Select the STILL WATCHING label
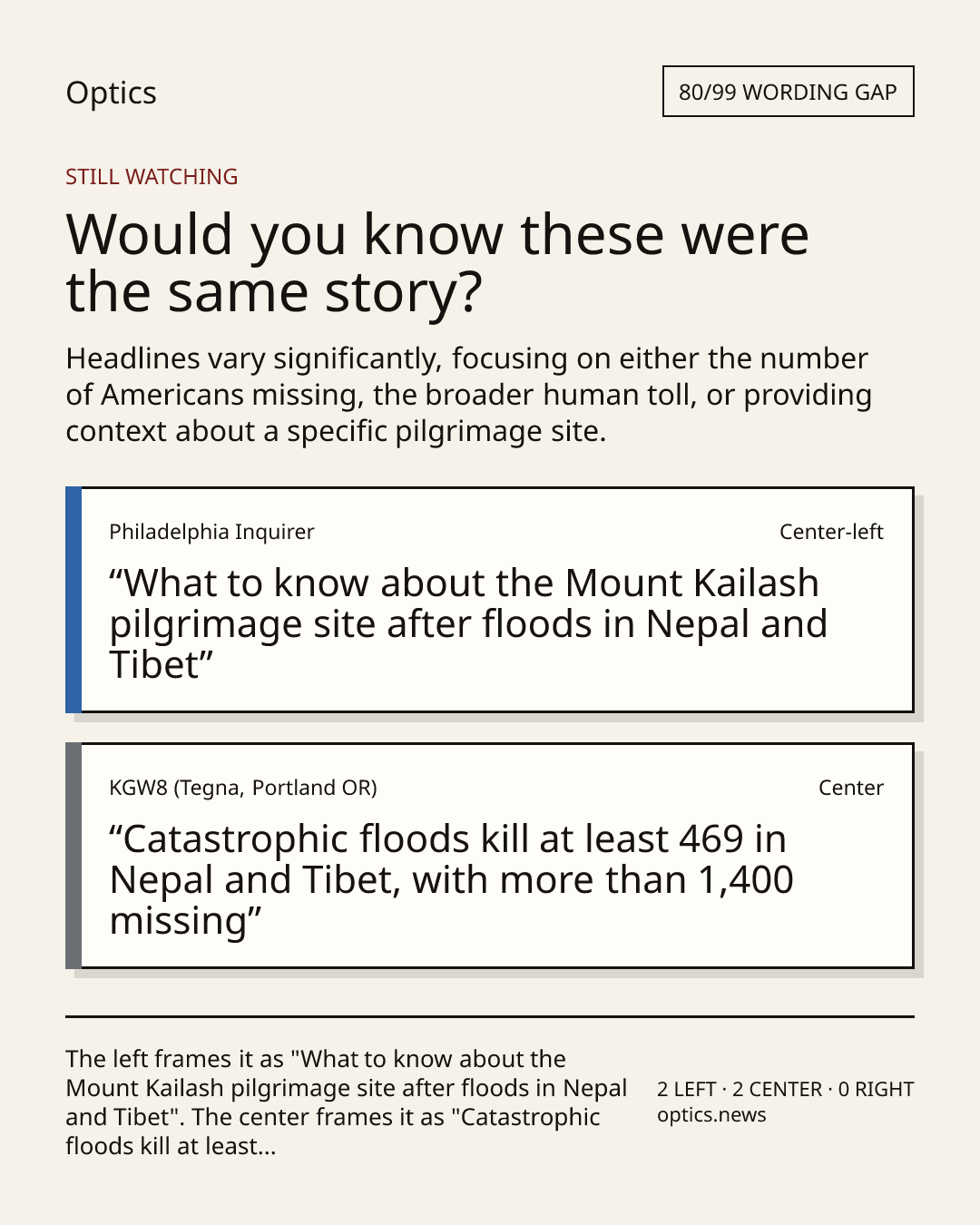980x1225 pixels. 152,177
